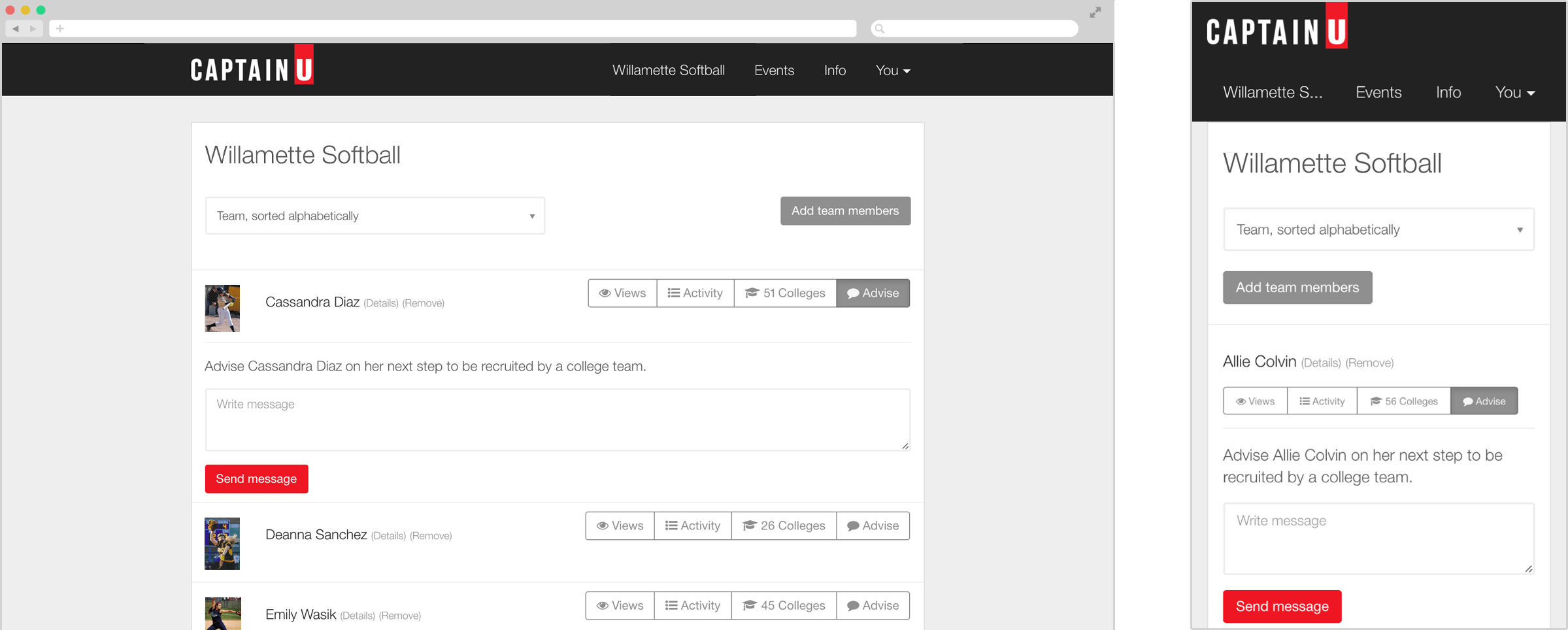Expand the You dropdown in desktop nav

[x=893, y=70]
